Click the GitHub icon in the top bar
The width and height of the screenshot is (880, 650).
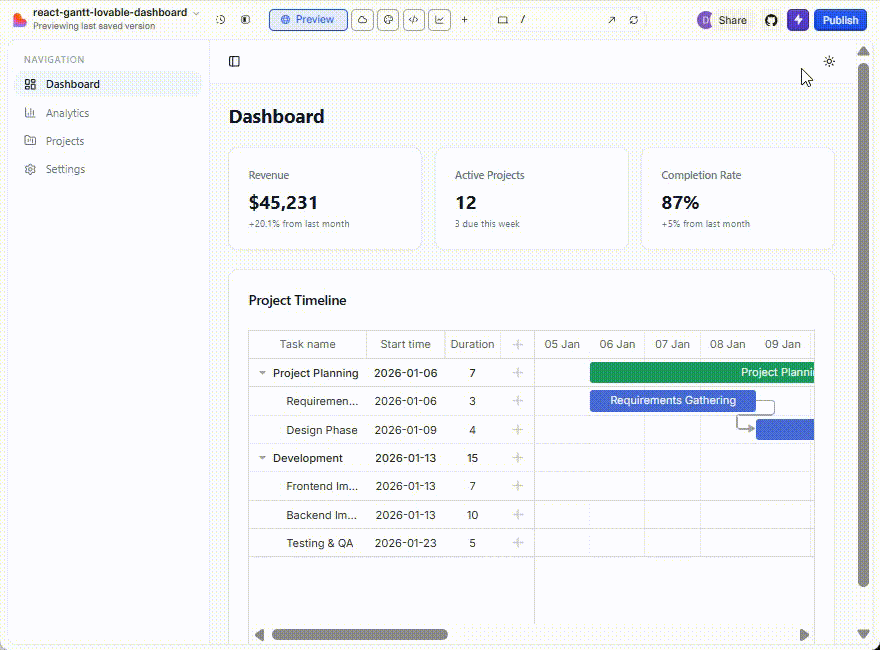tap(771, 20)
